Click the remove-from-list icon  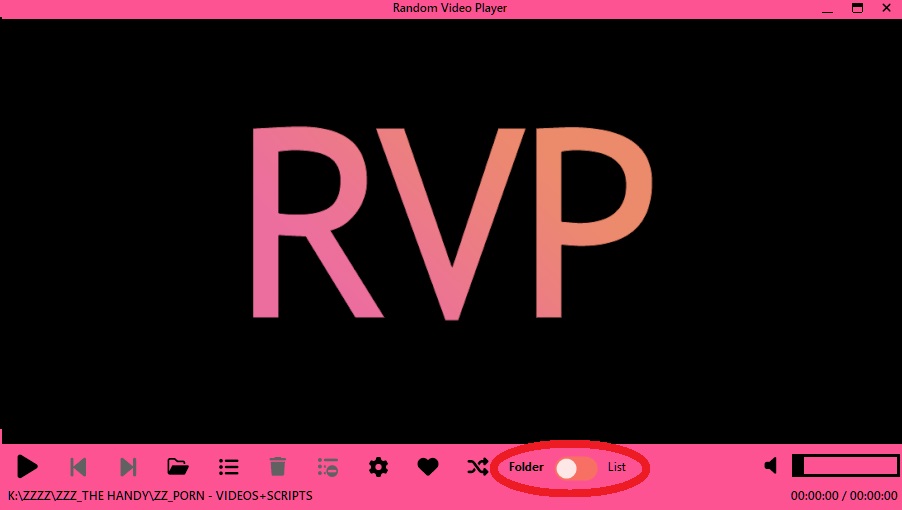pos(328,466)
